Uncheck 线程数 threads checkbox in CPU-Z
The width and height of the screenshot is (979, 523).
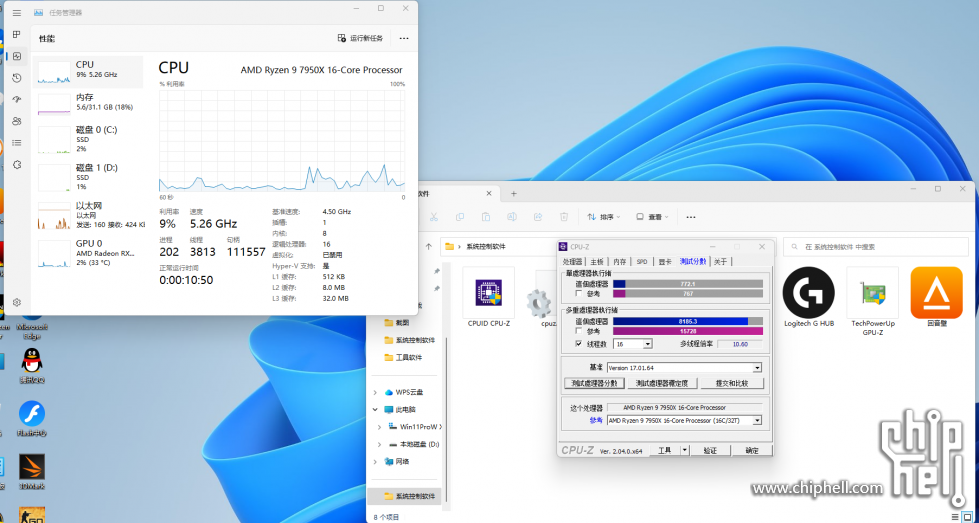pos(579,344)
